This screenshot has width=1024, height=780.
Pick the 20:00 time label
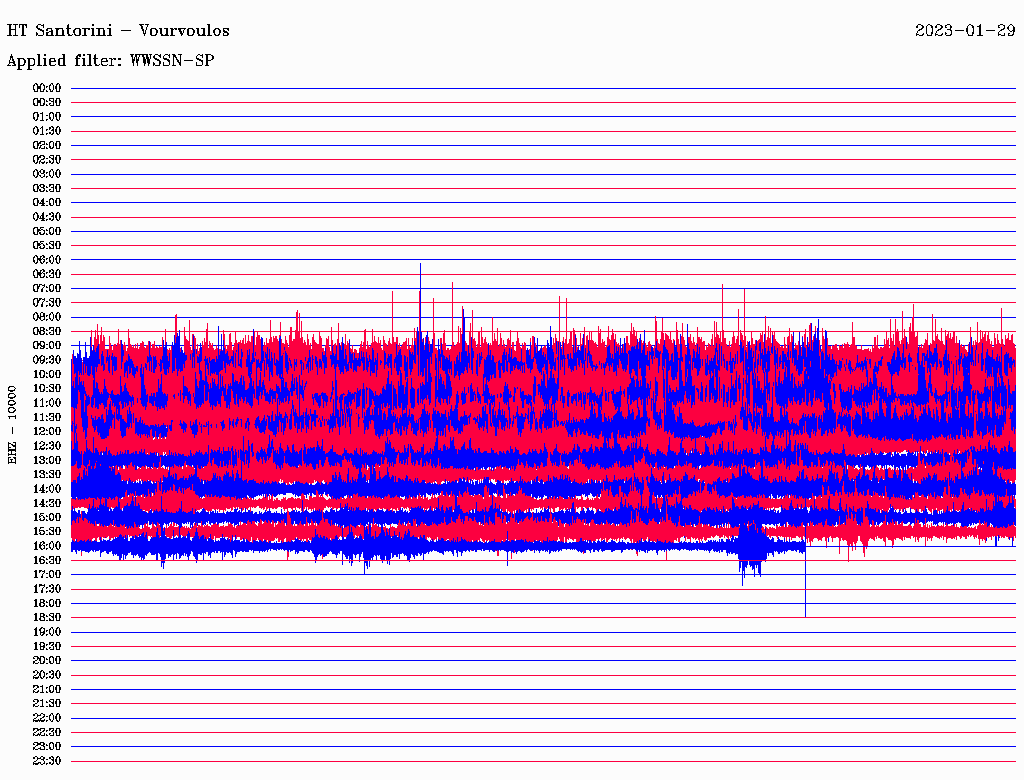[x=47, y=660]
